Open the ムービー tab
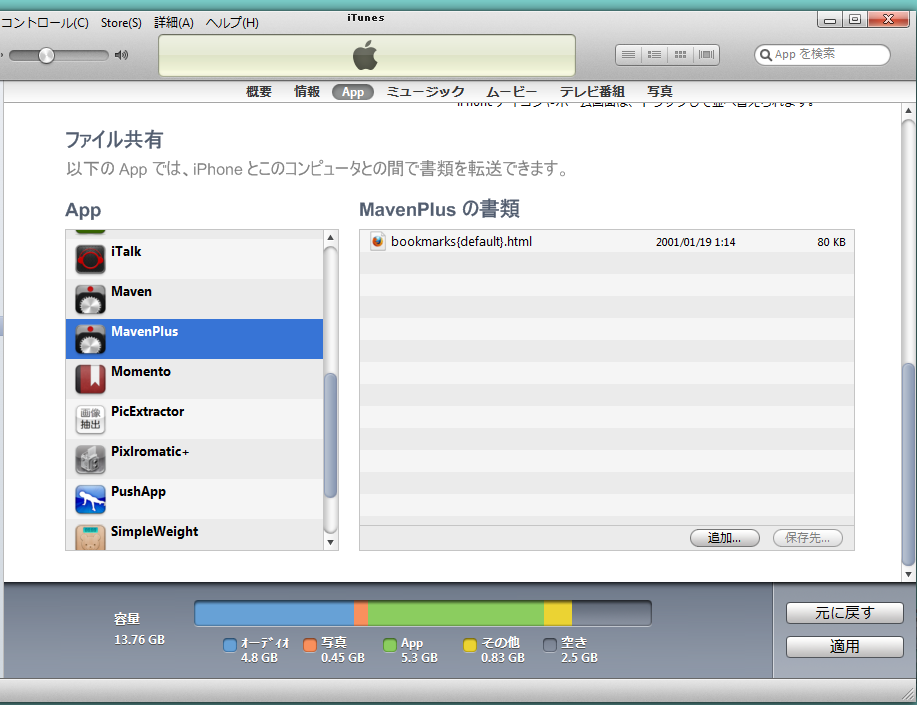Viewport: 917px width, 705px height. click(x=512, y=92)
